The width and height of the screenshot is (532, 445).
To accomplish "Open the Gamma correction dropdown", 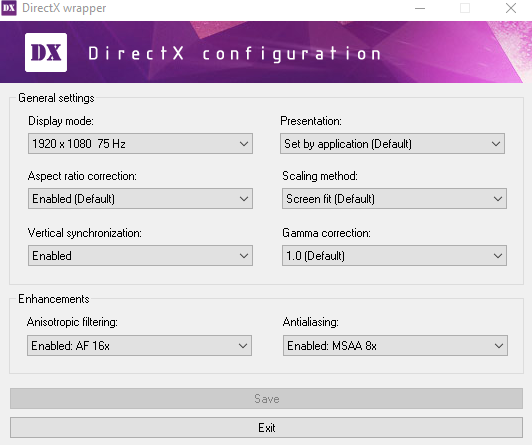I will pos(394,255).
